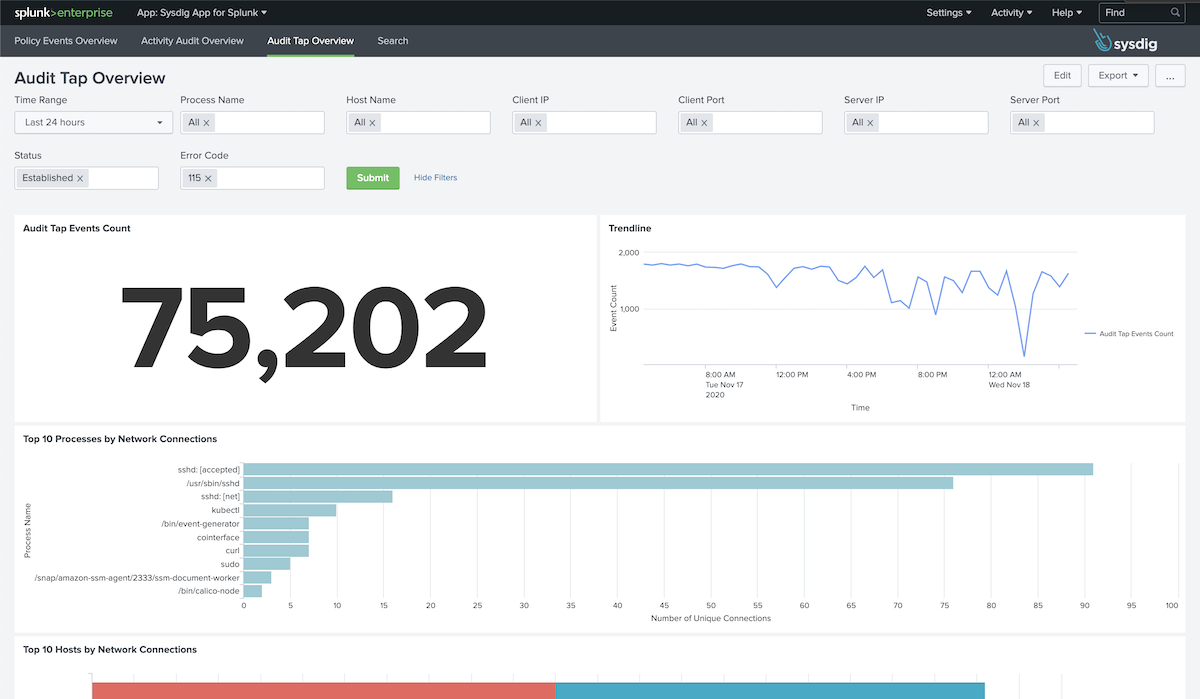Remove the All tag in Process Name

coord(207,123)
